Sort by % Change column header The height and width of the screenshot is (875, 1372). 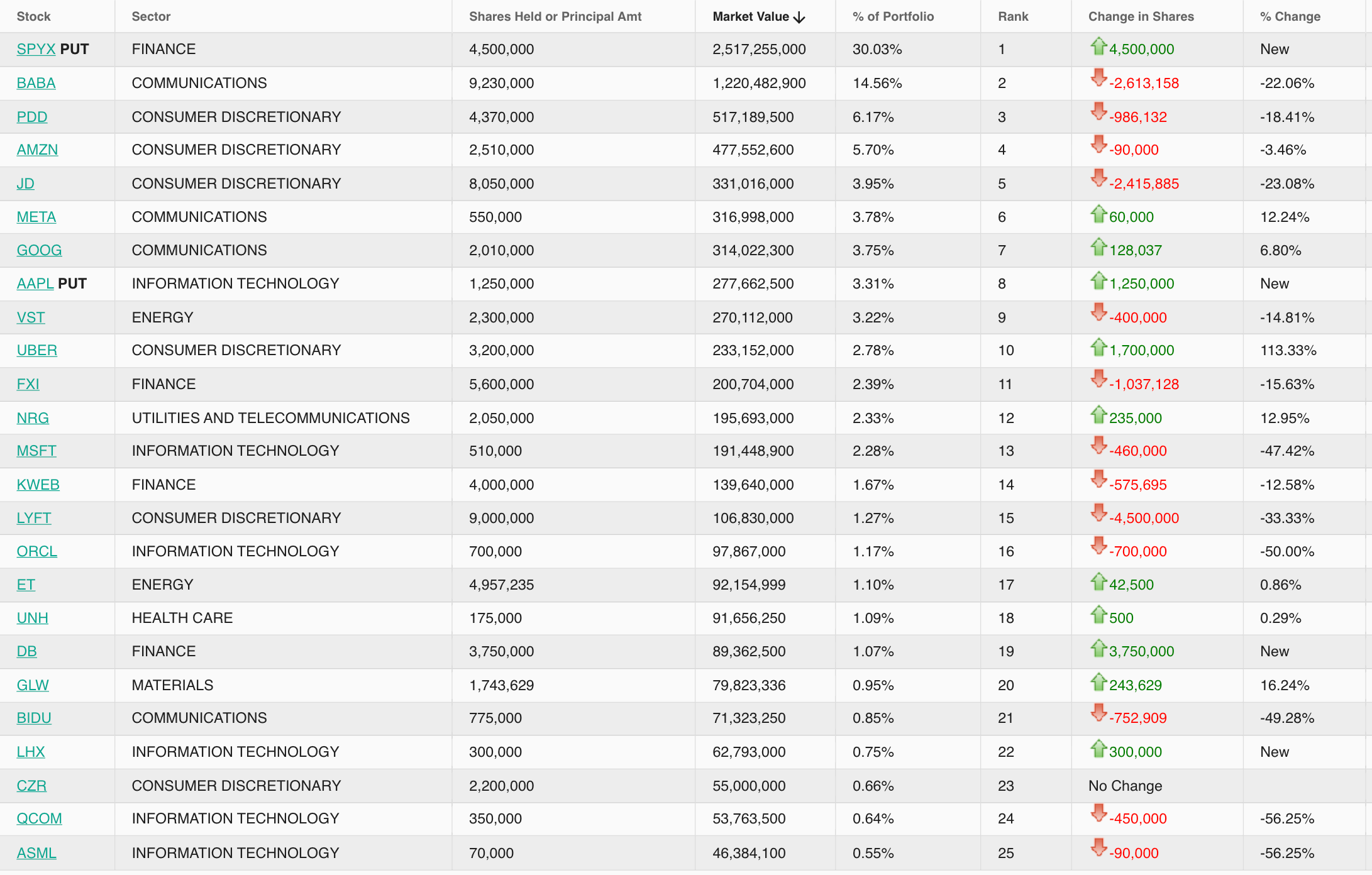1290,16
